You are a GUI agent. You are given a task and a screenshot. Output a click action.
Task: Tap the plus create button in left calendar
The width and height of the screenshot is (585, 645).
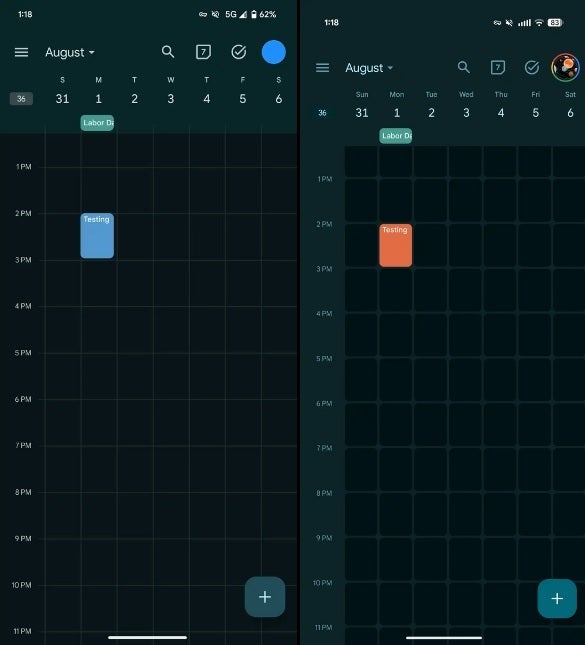point(265,596)
